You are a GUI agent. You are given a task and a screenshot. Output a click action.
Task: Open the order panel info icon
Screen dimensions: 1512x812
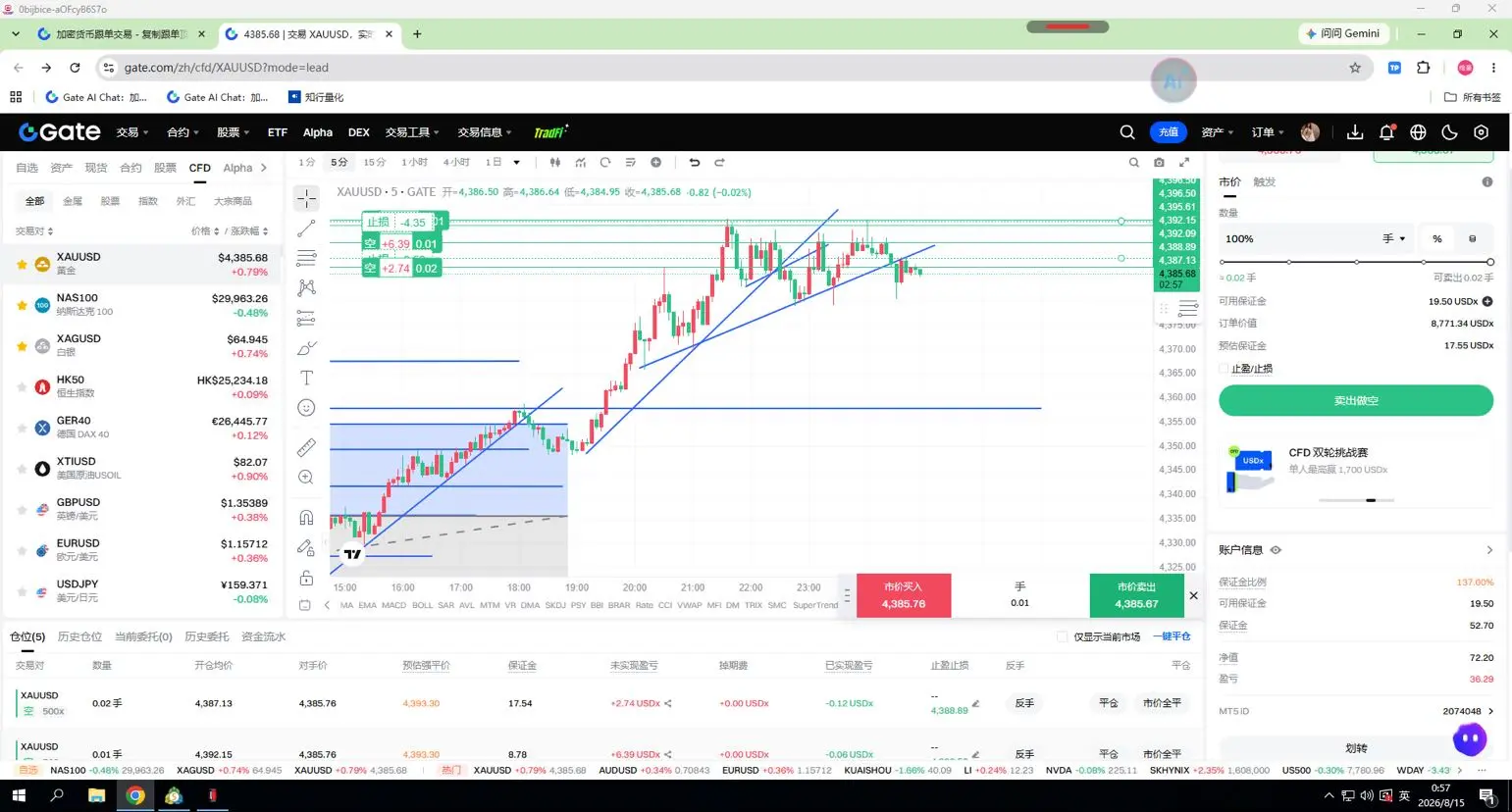[1487, 182]
